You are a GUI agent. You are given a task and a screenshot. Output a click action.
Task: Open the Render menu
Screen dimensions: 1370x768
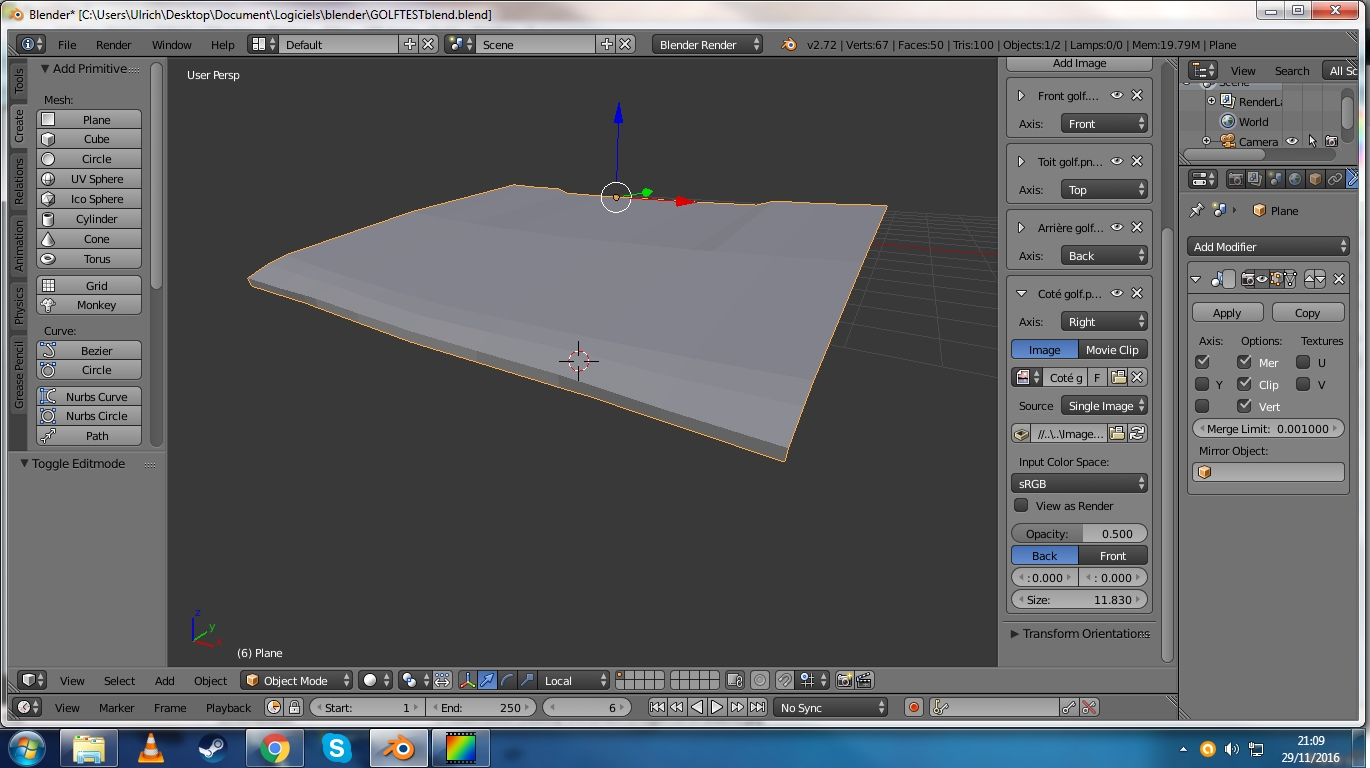click(x=113, y=45)
